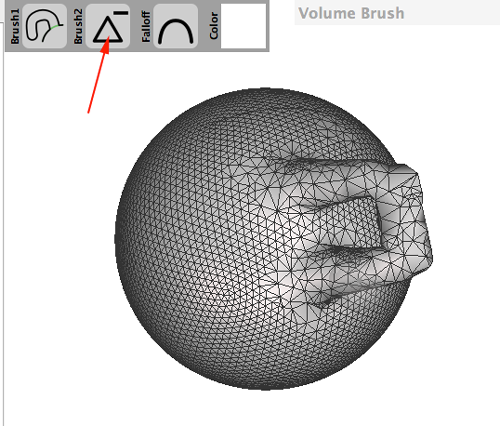Click the Color vertical label
Viewport: 500px width, 426px height.
[x=214, y=26]
